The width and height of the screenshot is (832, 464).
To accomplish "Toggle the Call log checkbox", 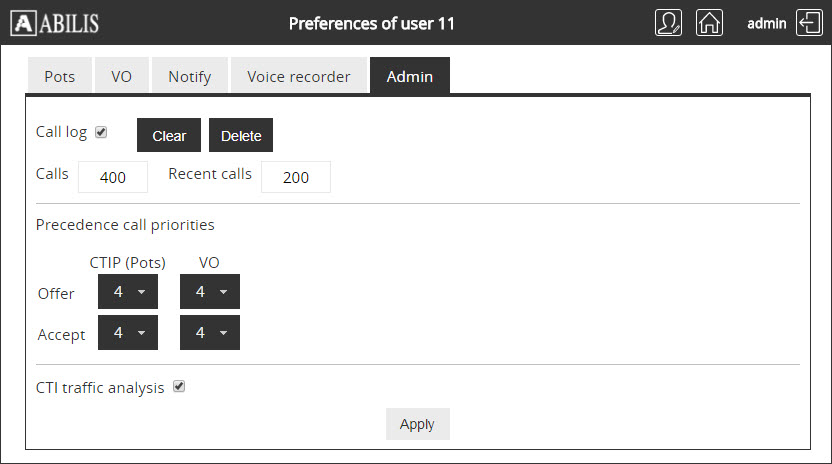I will [x=101, y=132].
